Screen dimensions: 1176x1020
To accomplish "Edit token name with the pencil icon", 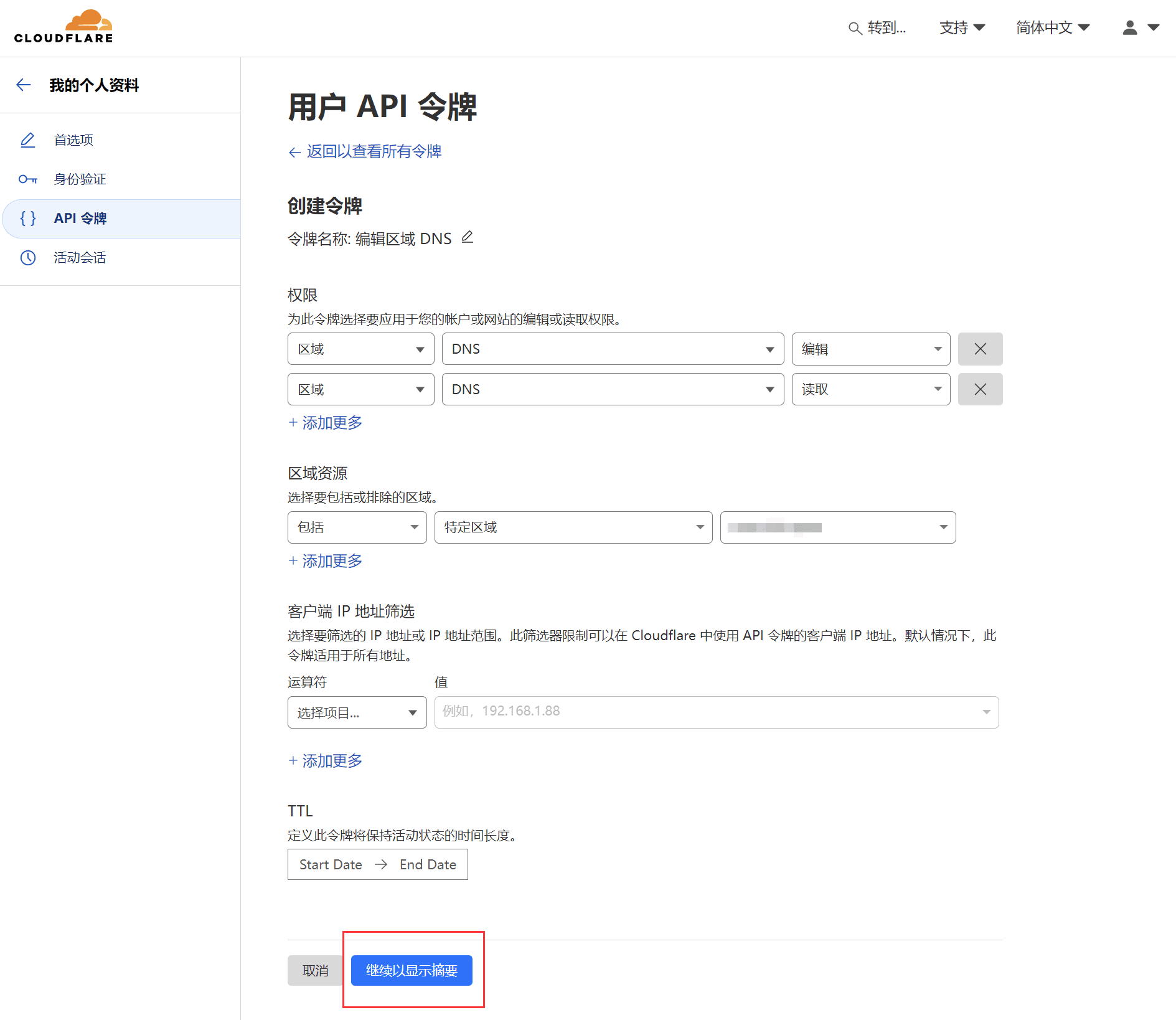I will (x=468, y=237).
